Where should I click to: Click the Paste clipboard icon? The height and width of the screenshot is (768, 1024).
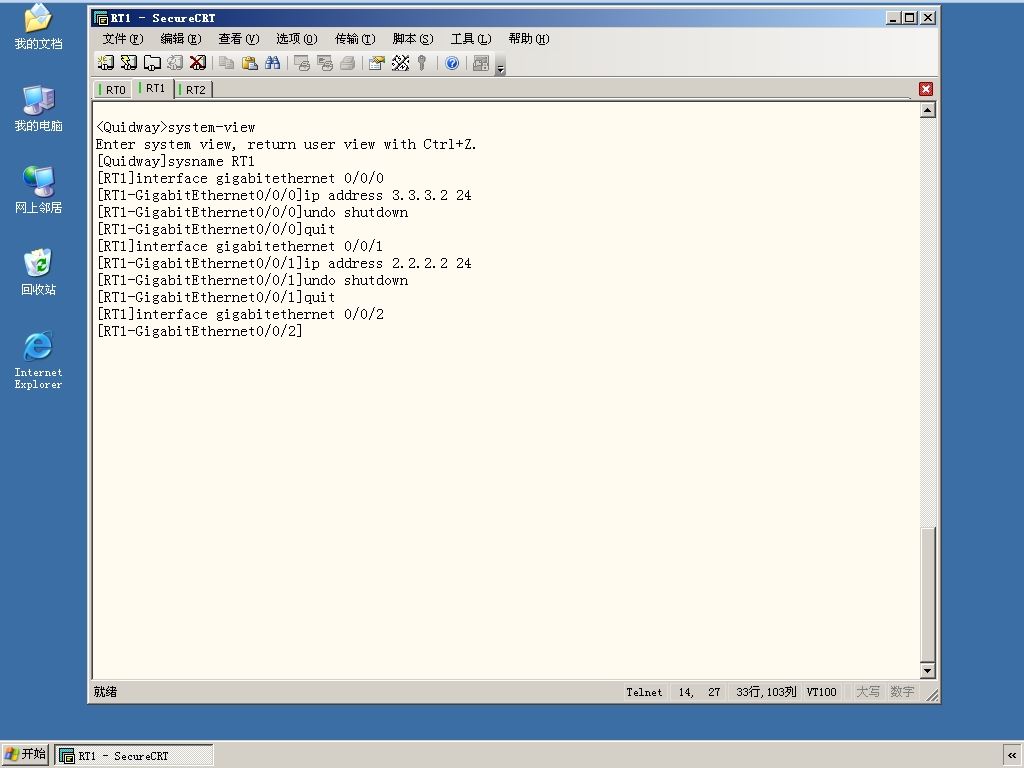[249, 63]
